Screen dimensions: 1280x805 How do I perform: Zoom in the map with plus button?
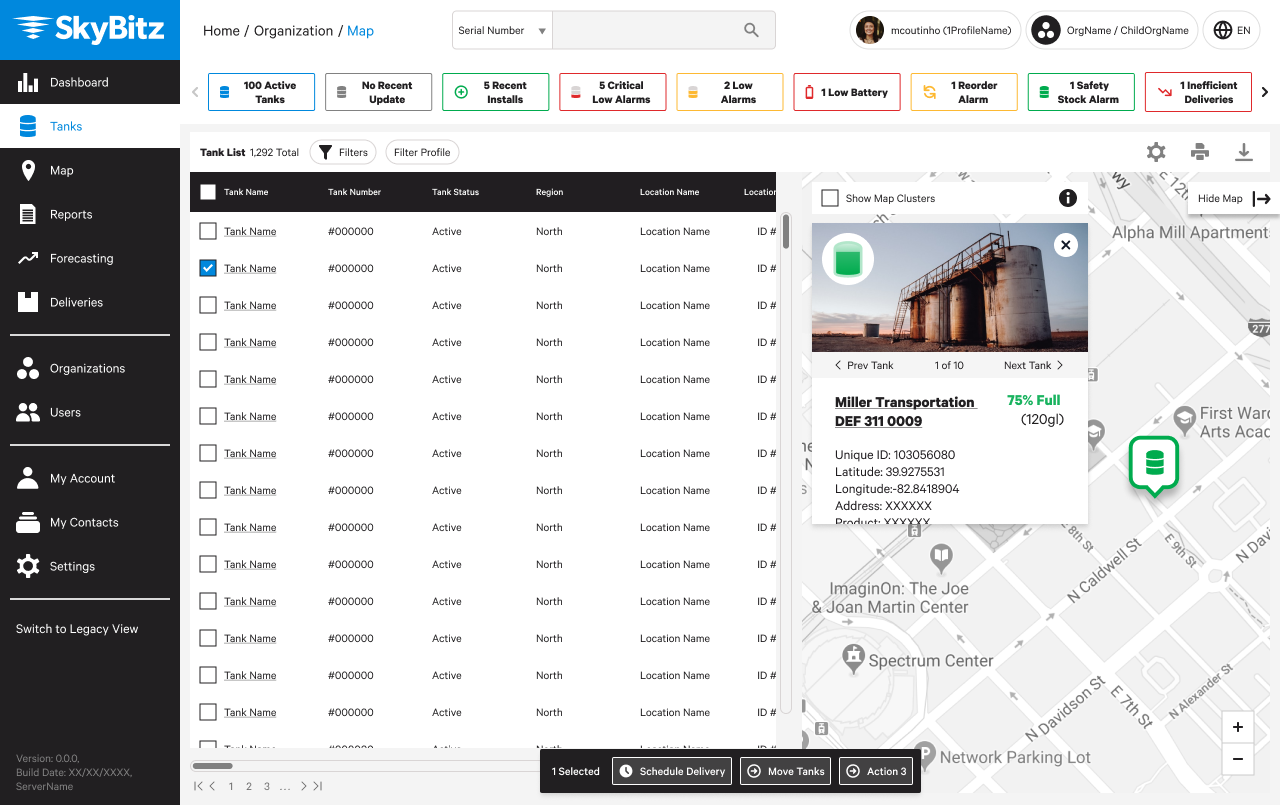(1237, 727)
